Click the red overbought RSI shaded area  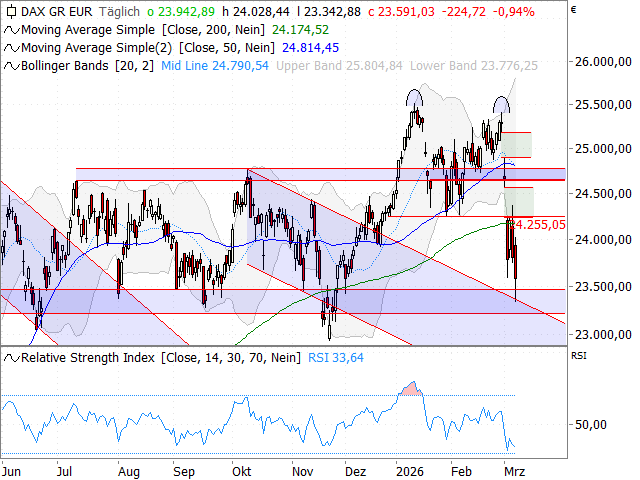point(411,388)
